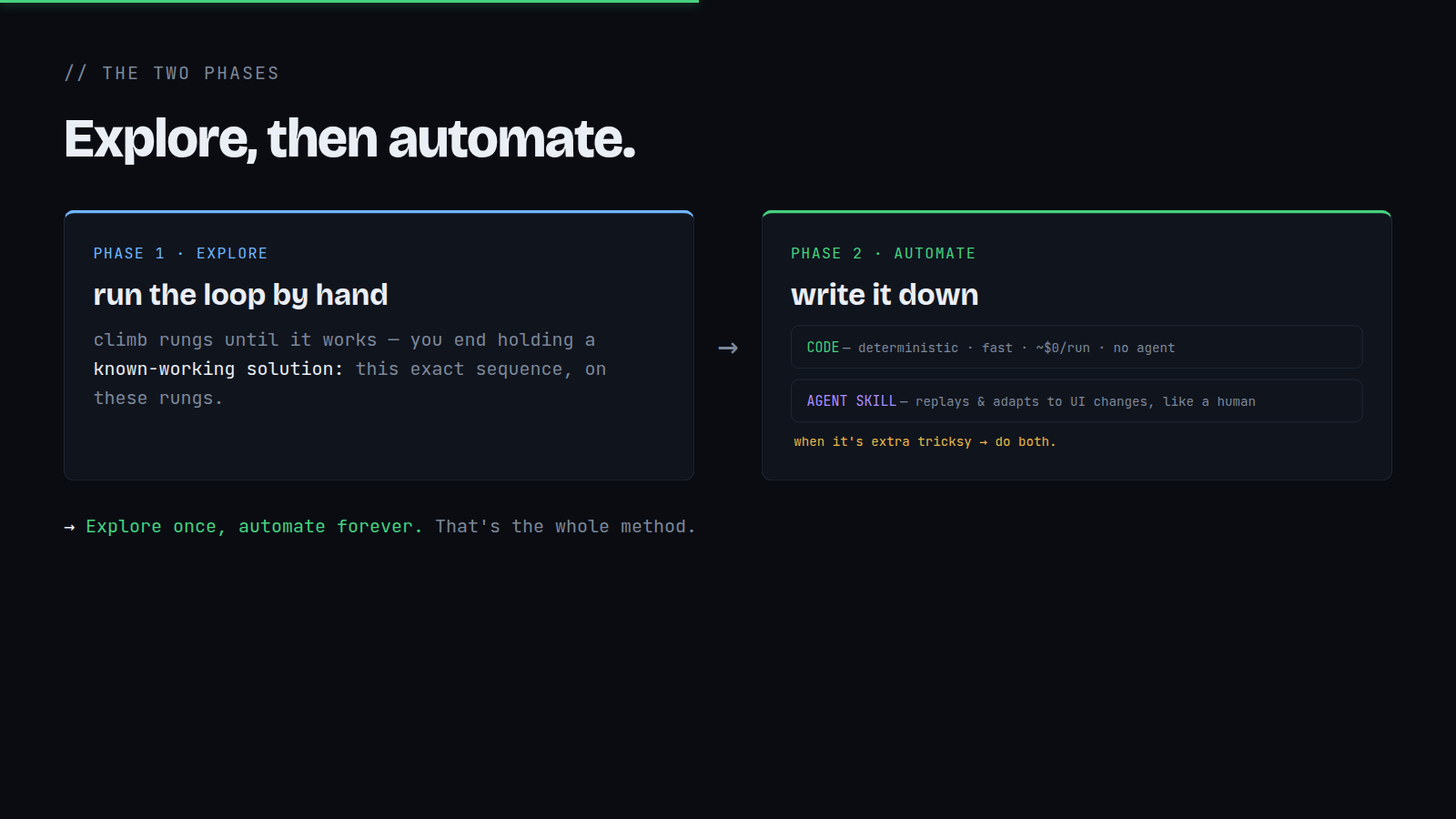Click the 'these rungs.' text line
This screenshot has height=819, width=1456.
point(157,398)
